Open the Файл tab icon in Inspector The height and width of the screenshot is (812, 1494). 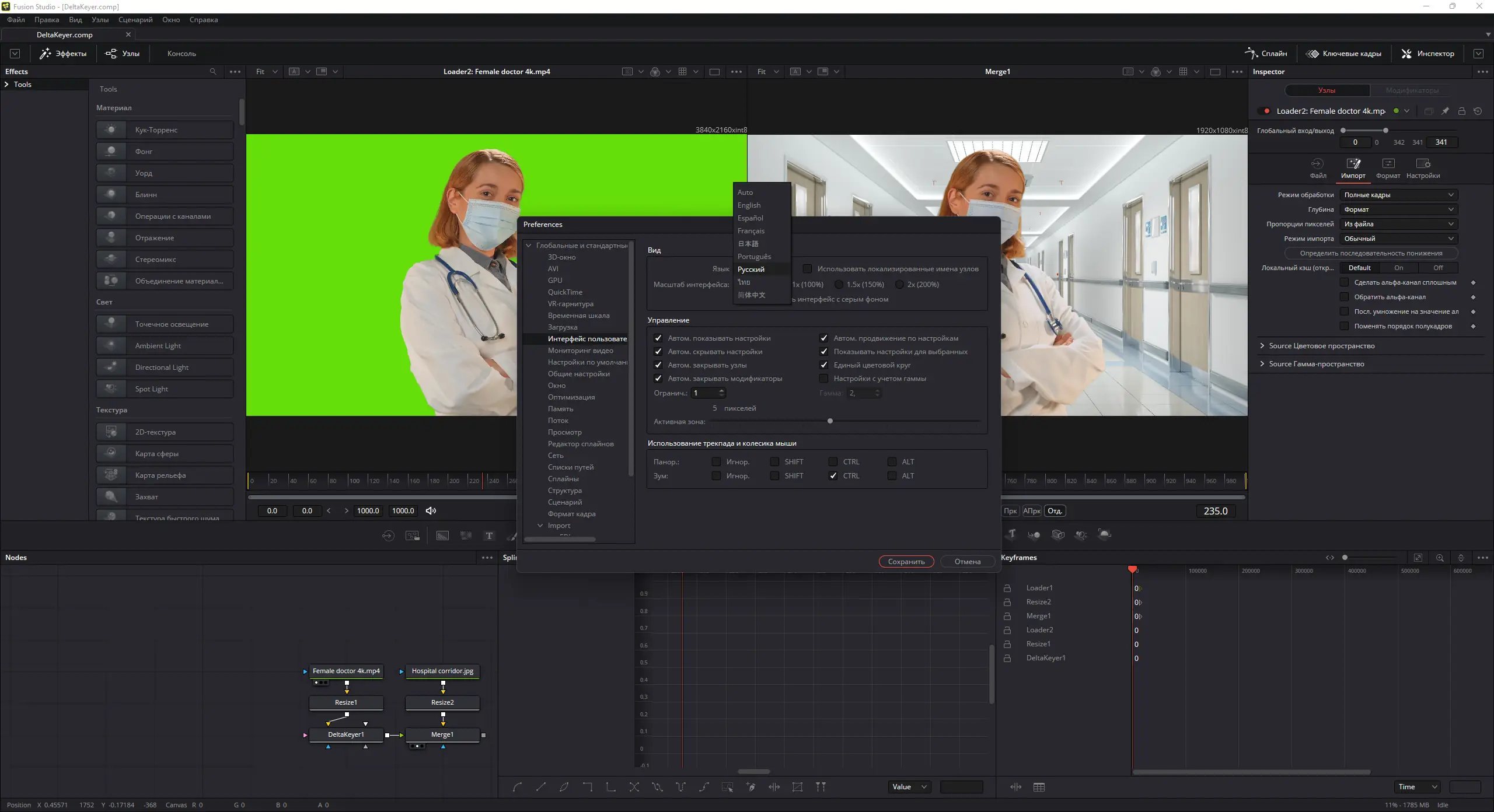click(1317, 164)
